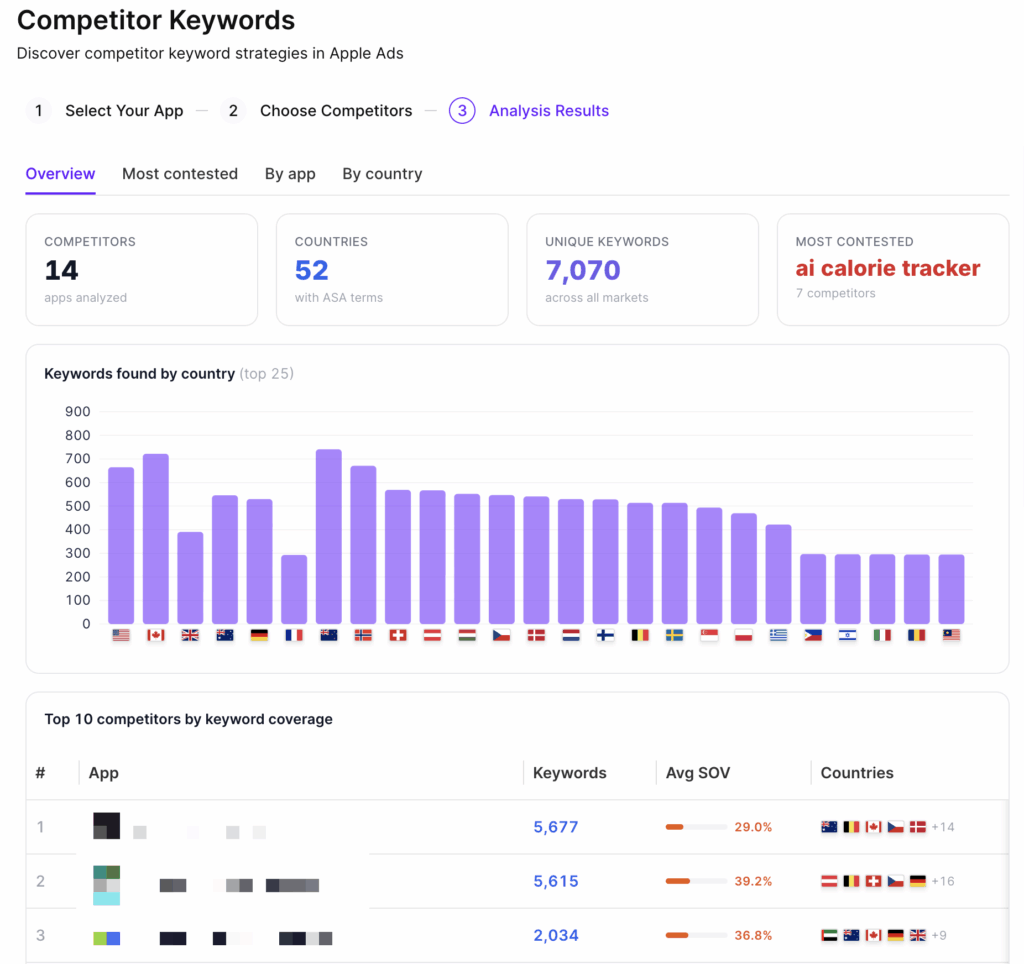Image resolution: width=1024 pixels, height=964 pixels.
Task: Click the second competitor's app icon thumbnail
Action: point(107,881)
